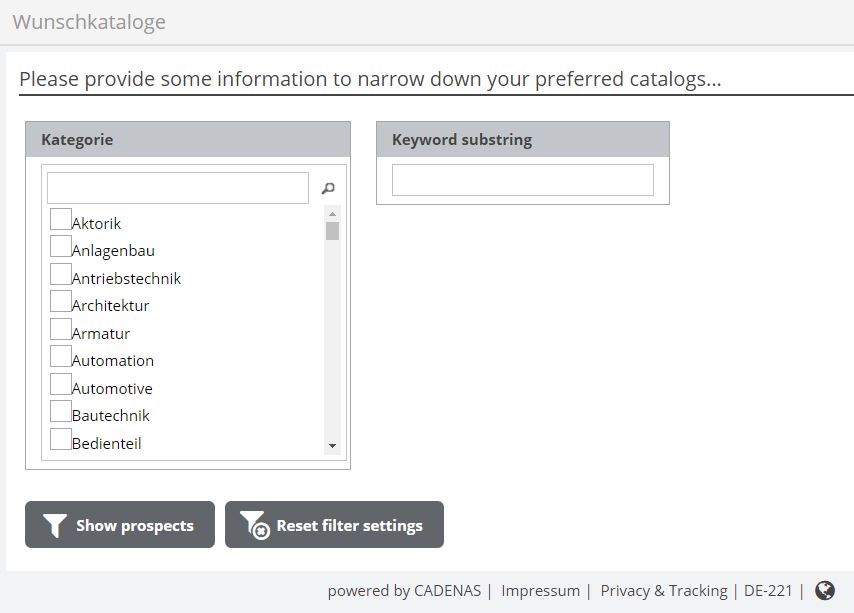Select the Architektur checkbox

pyautogui.click(x=61, y=301)
